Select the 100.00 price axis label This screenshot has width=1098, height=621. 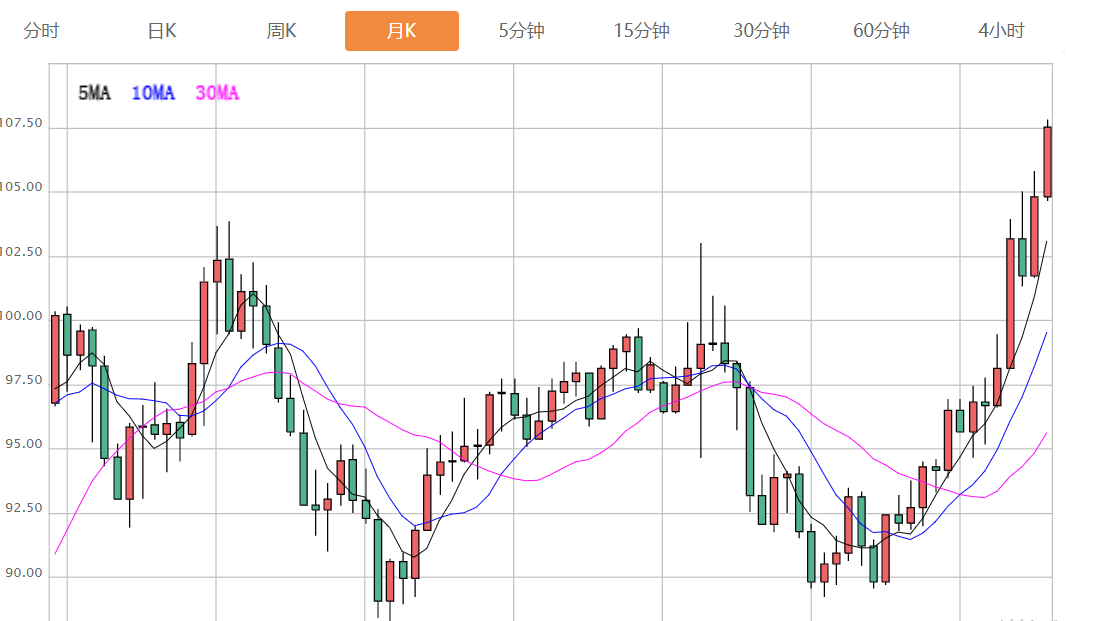[x=22, y=317]
